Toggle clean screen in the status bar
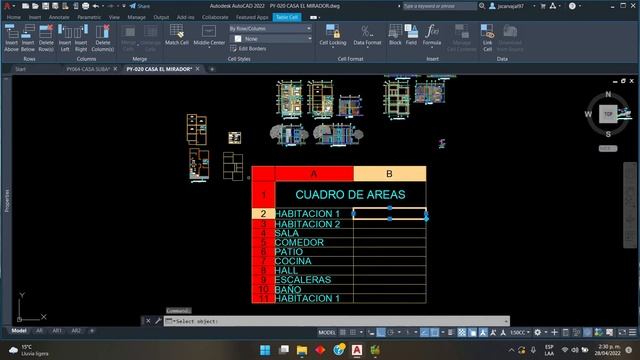 point(622,333)
